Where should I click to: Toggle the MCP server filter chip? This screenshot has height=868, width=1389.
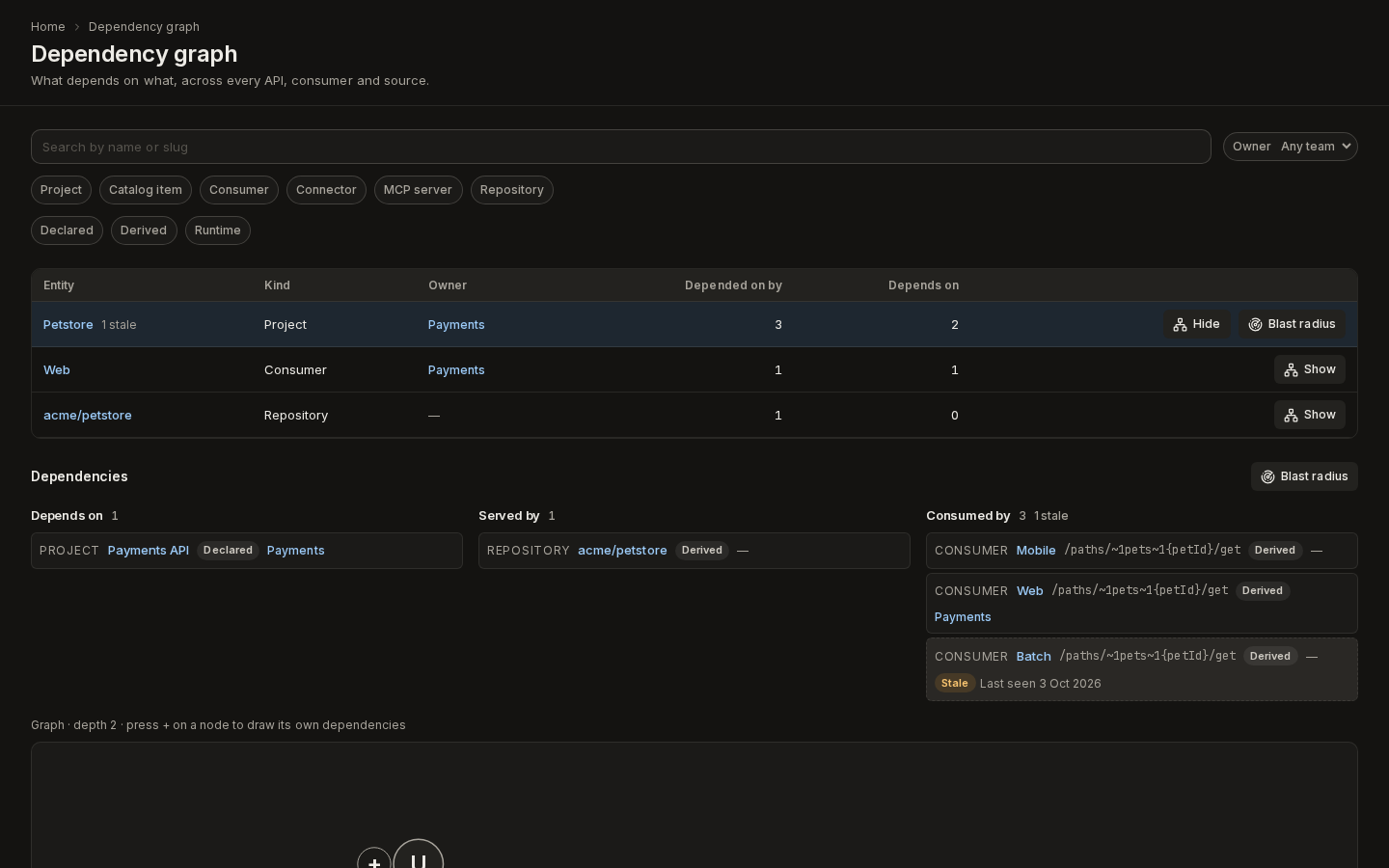pos(418,190)
